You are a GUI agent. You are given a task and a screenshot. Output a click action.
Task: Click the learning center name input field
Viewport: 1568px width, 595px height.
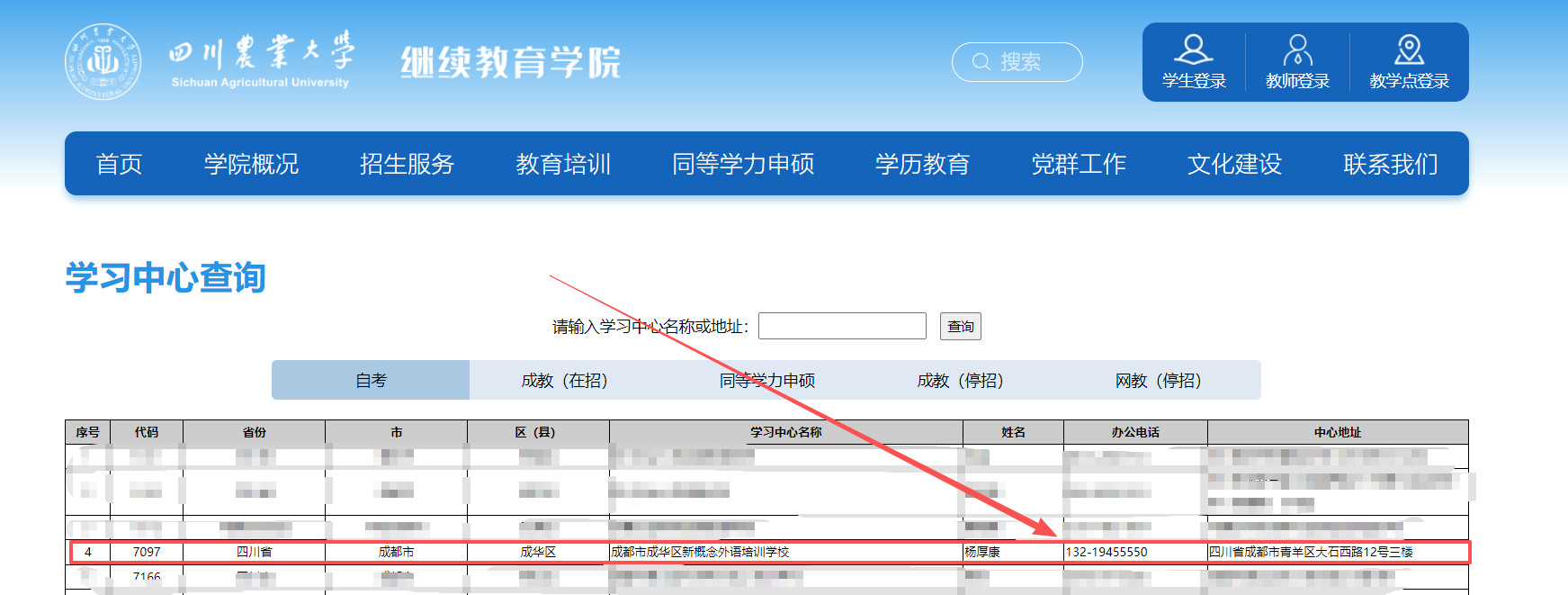point(842,326)
